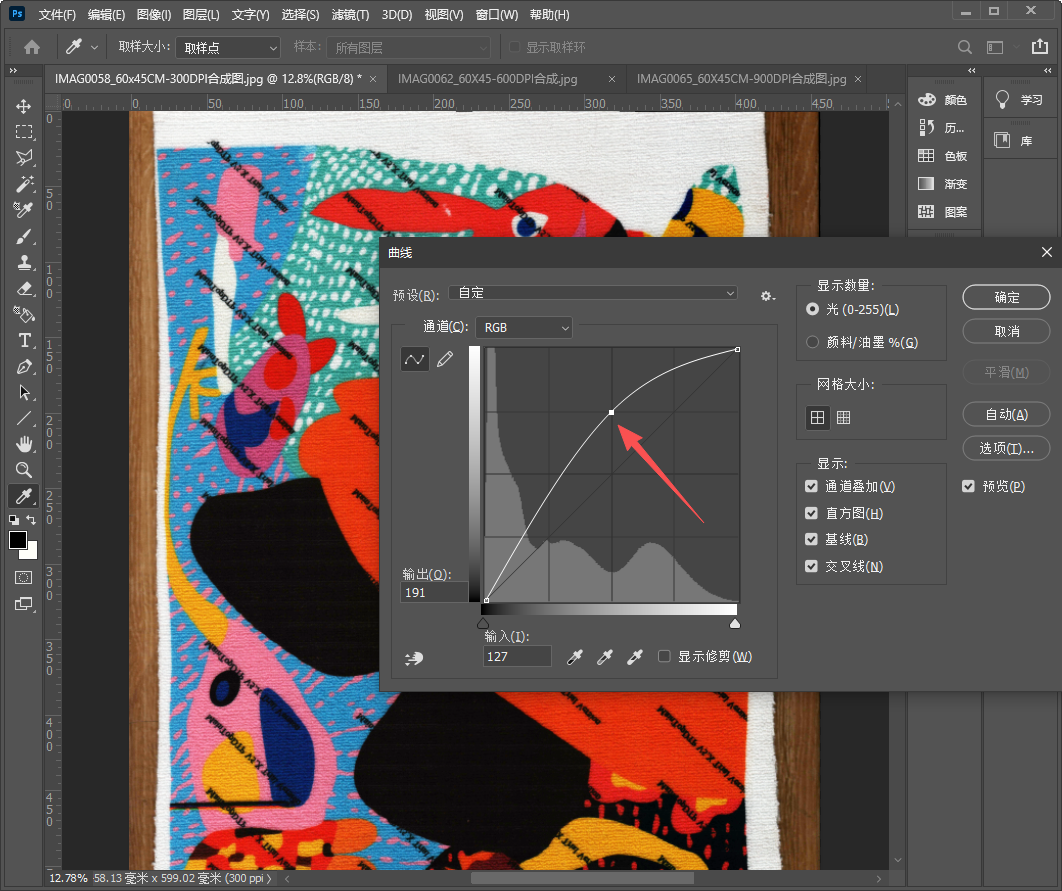Click the curve point edit mode icon
The image size is (1062, 891).
(415, 359)
